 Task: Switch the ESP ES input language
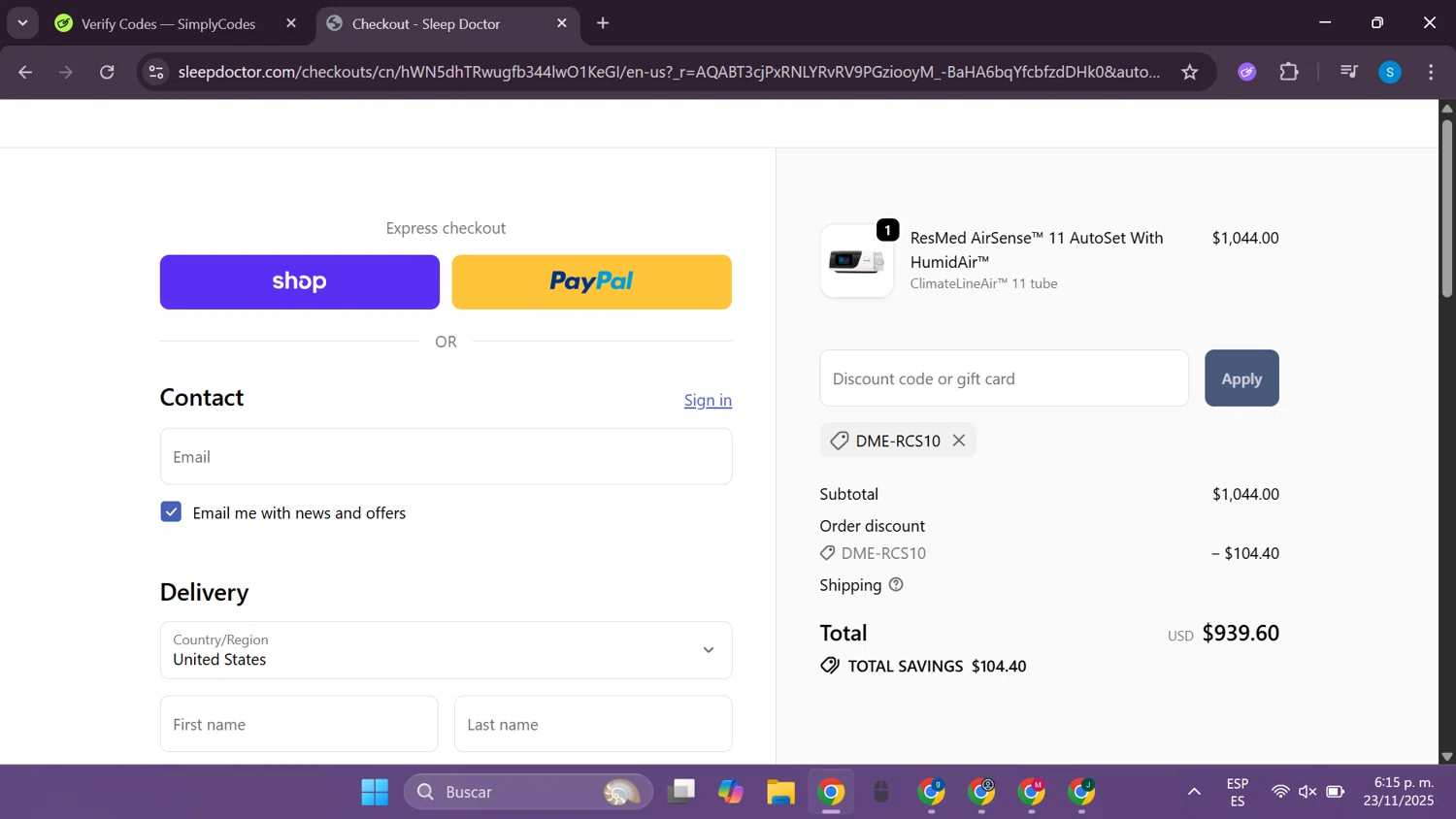click(x=1238, y=792)
